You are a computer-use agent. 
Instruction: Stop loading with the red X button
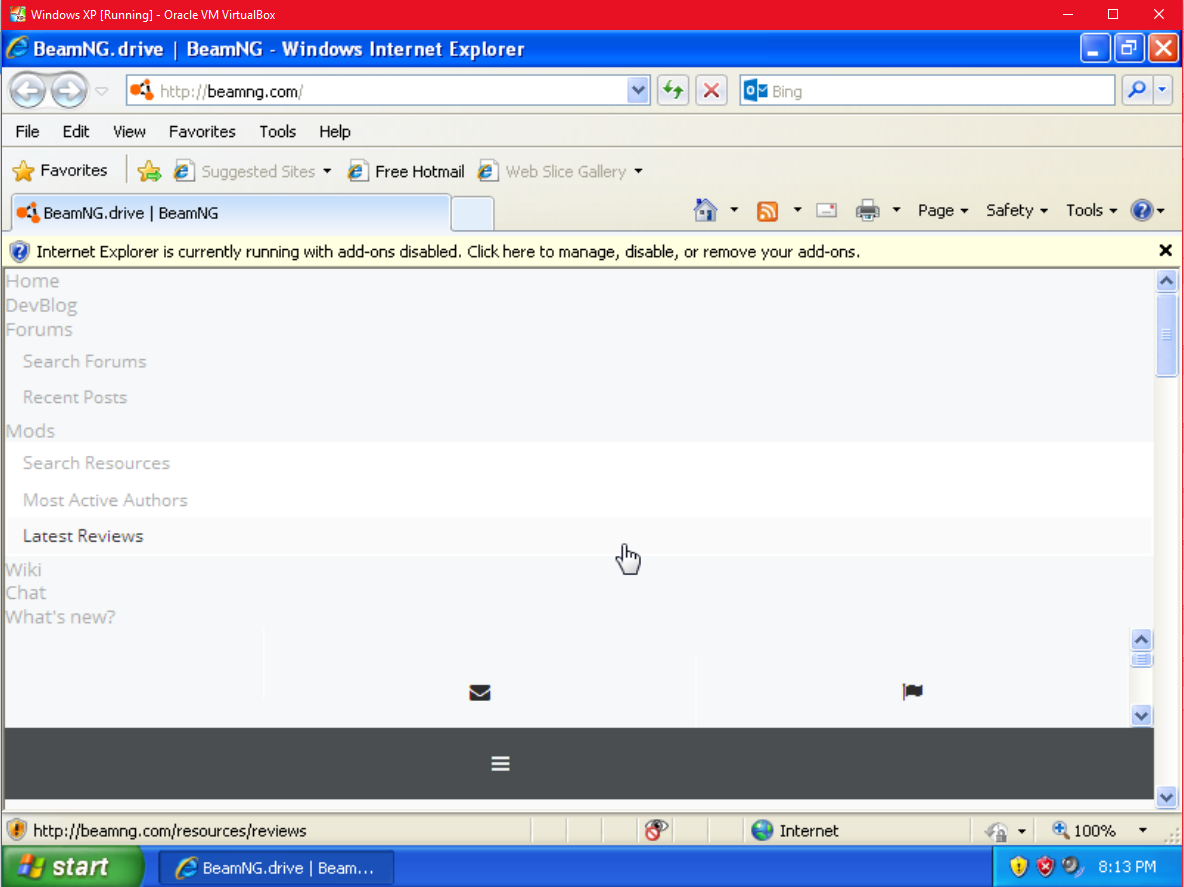pyautogui.click(x=711, y=91)
